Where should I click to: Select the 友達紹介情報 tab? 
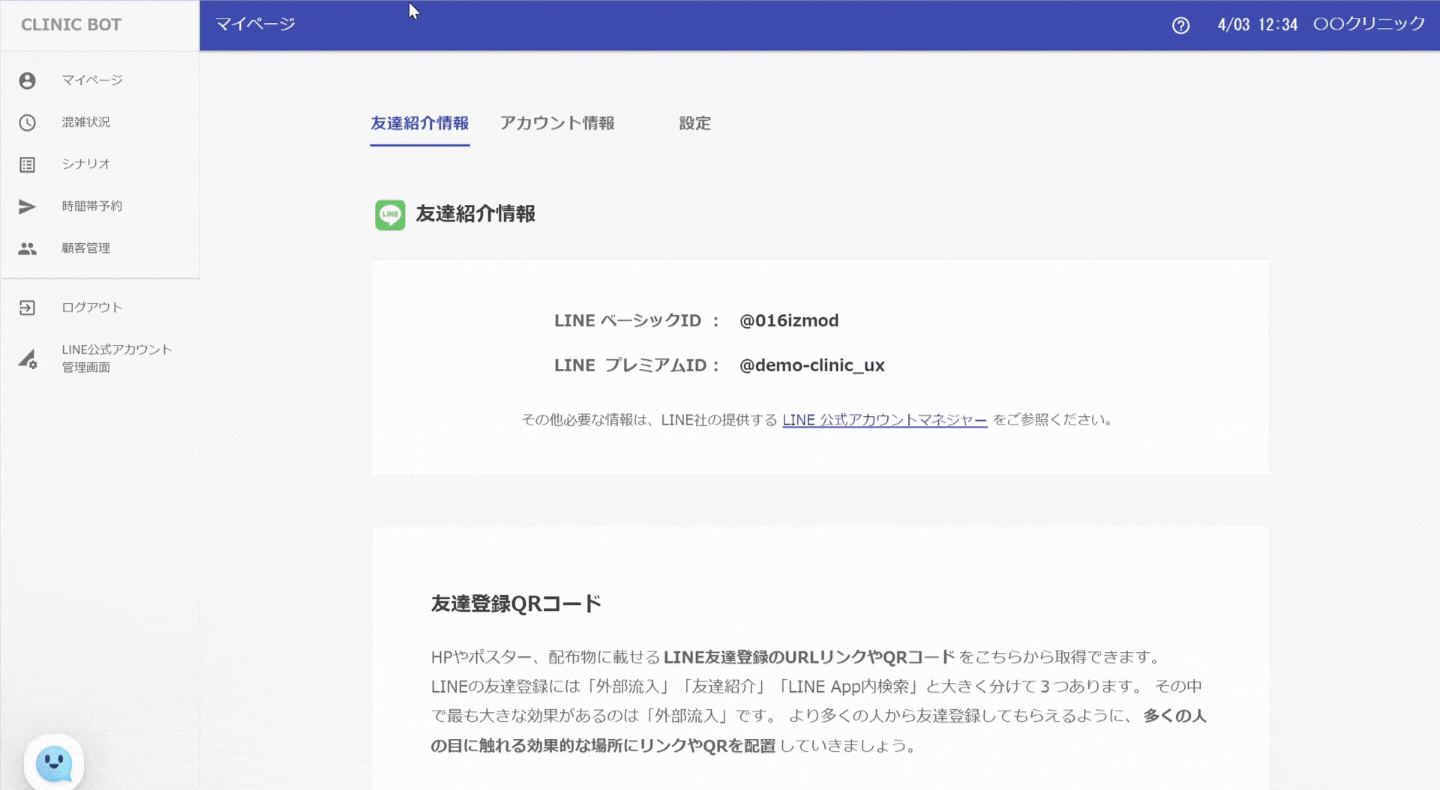point(419,124)
